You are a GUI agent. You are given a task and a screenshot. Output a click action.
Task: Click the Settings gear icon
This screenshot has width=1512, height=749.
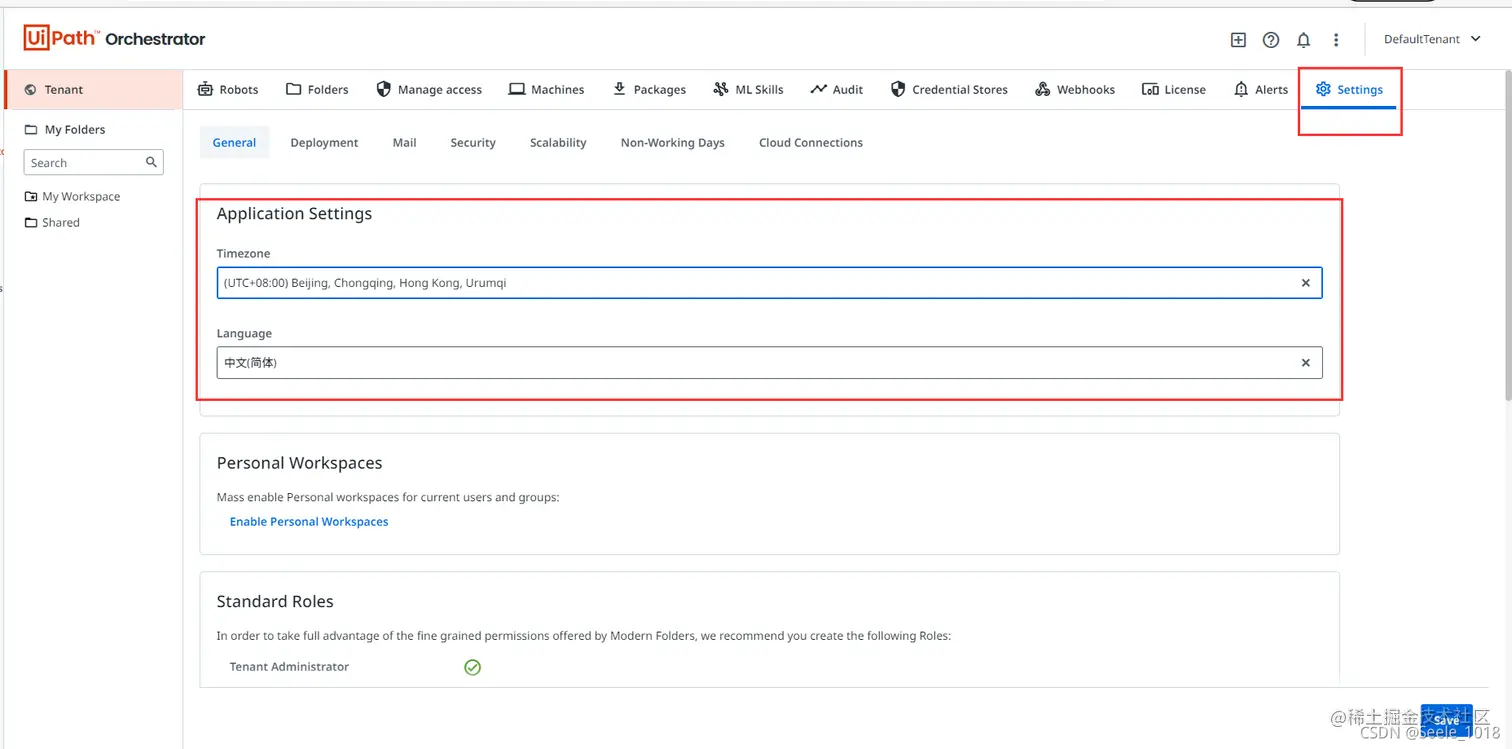tap(1323, 89)
